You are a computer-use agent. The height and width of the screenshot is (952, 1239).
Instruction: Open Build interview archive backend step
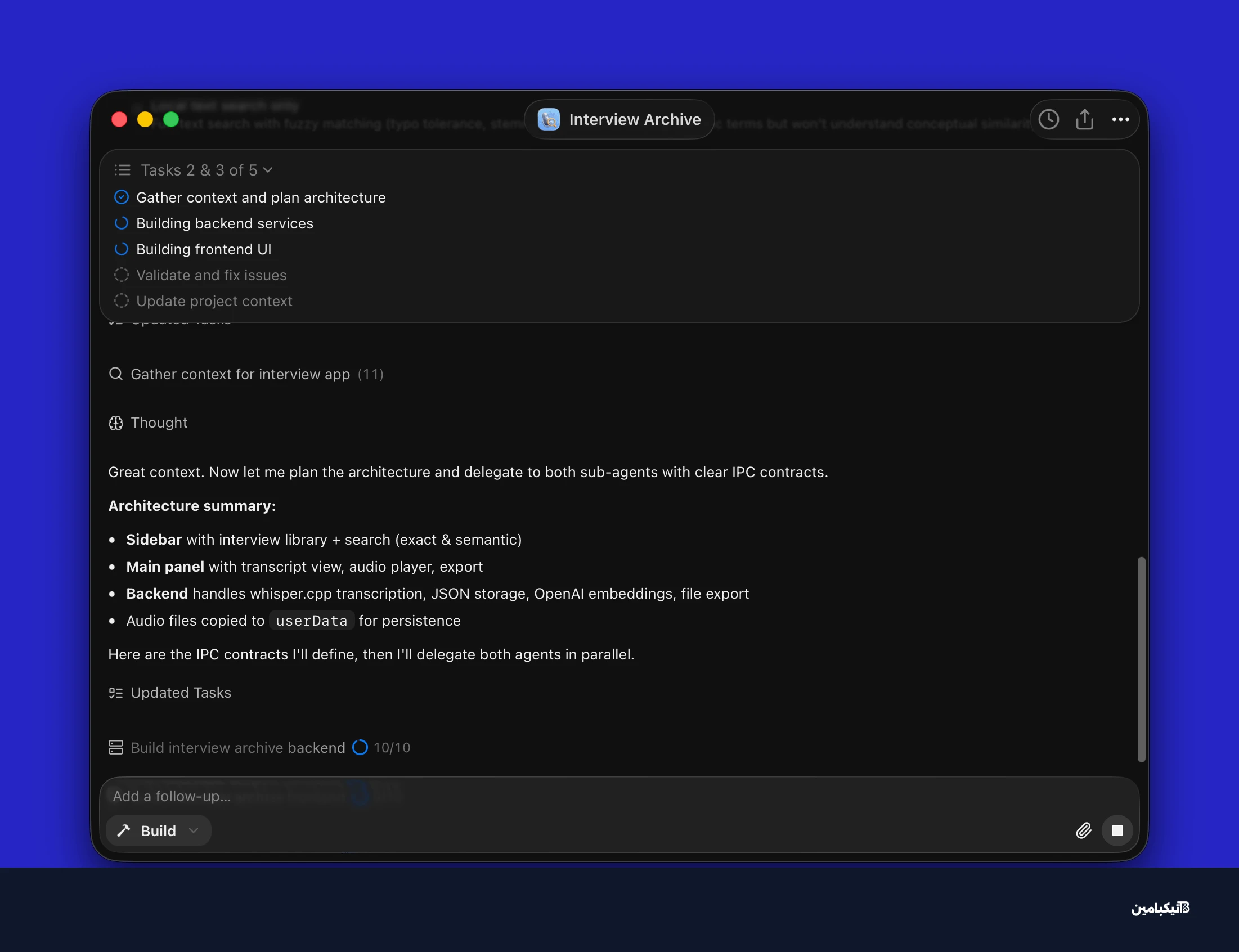(x=237, y=748)
